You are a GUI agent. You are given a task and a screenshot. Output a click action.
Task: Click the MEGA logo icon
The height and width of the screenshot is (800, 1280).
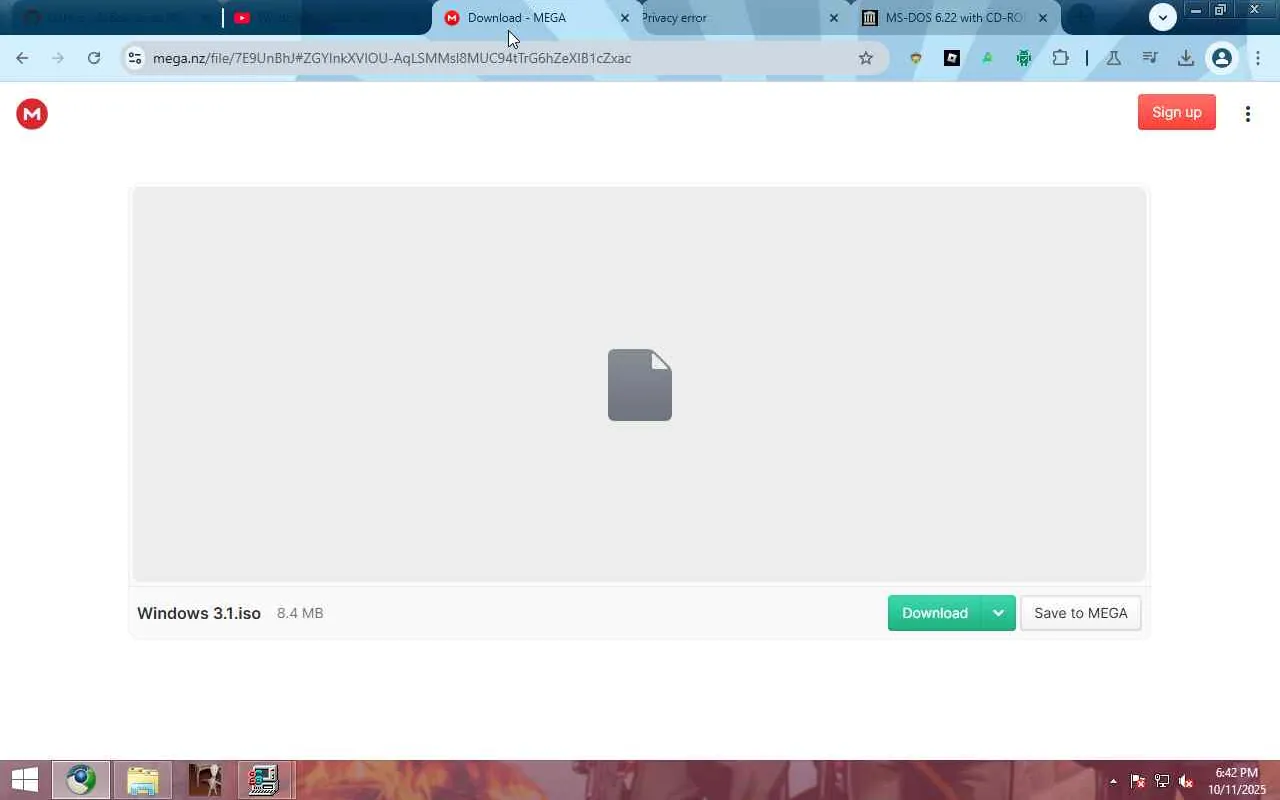[32, 114]
